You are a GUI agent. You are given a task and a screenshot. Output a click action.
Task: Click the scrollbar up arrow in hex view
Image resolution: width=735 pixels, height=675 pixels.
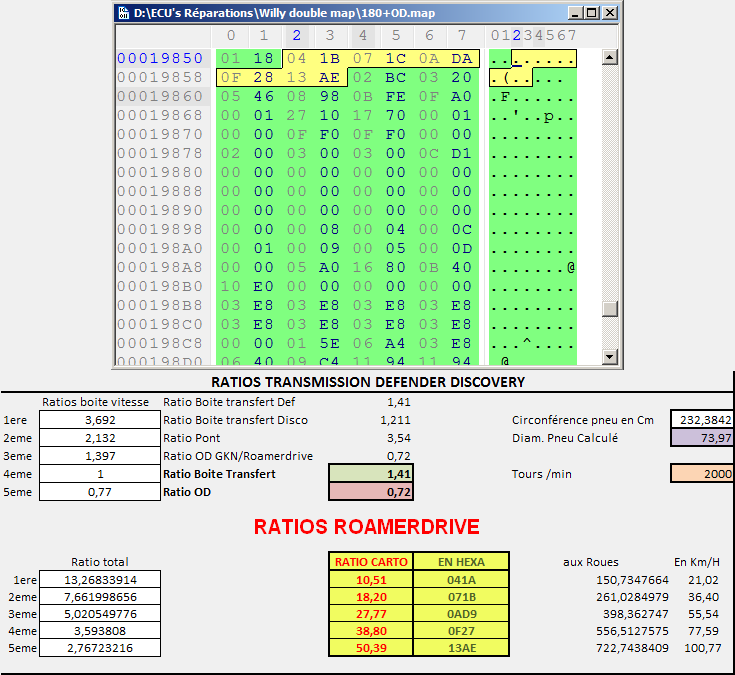click(609, 58)
